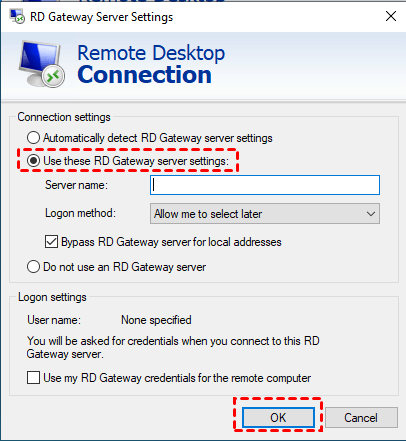Click the Server name label
The image size is (406, 441).
pos(77,185)
